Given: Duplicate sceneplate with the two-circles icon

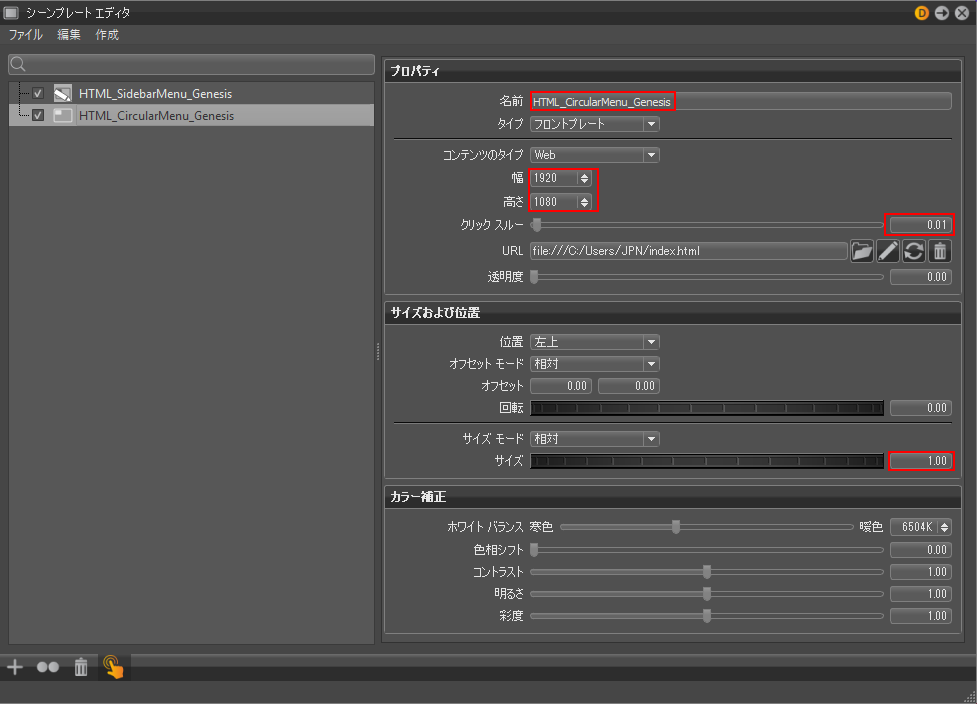Looking at the screenshot, I should pyautogui.click(x=48, y=667).
